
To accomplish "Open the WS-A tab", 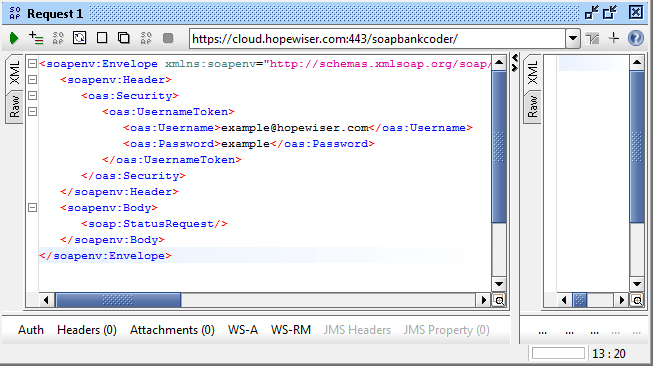I will (x=243, y=330).
